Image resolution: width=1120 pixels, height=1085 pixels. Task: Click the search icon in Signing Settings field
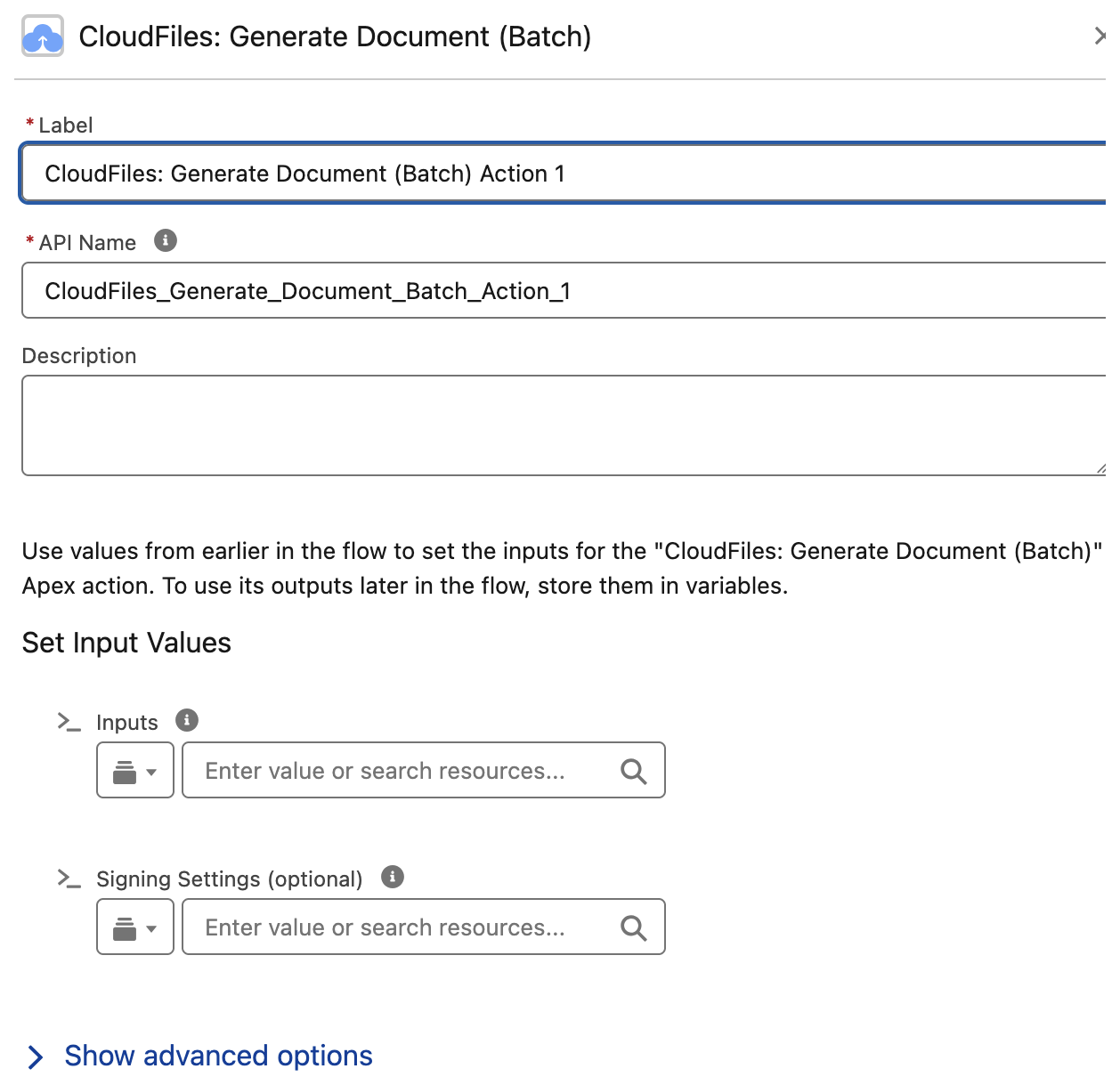[633, 927]
